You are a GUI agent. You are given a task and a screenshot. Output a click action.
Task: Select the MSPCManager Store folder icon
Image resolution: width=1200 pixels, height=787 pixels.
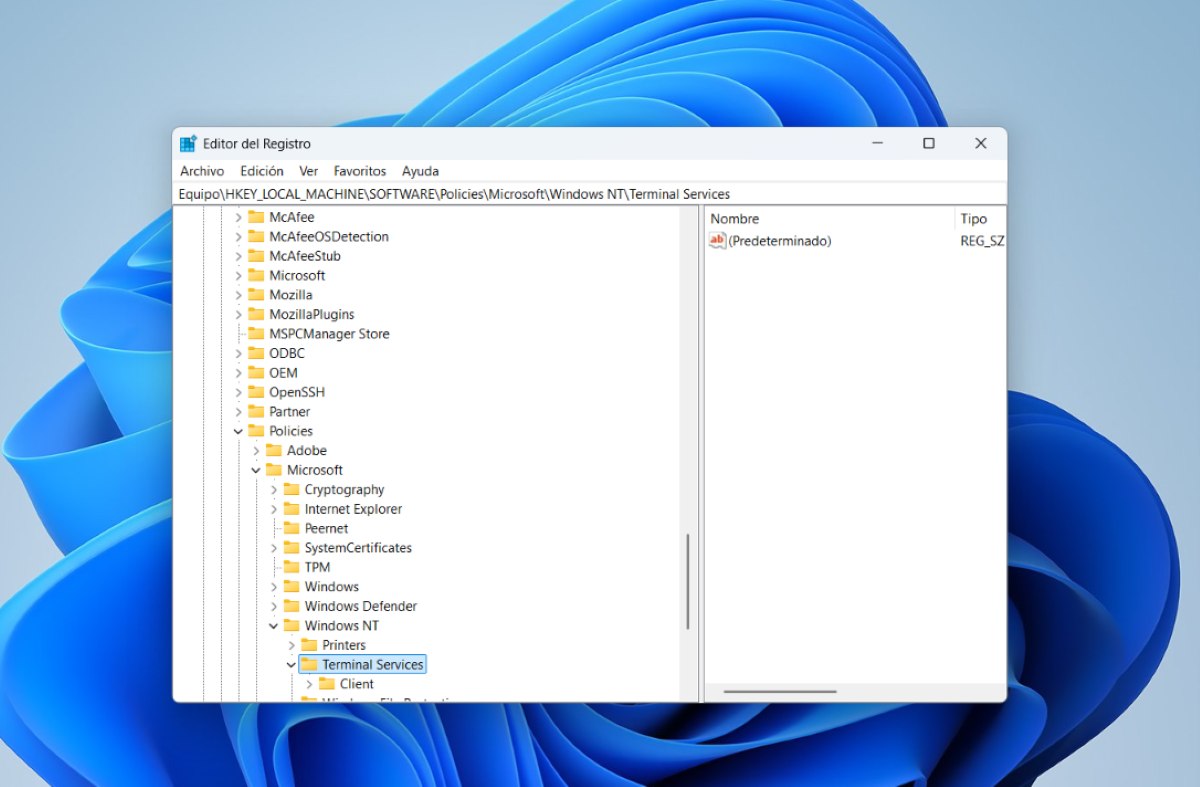coord(256,334)
